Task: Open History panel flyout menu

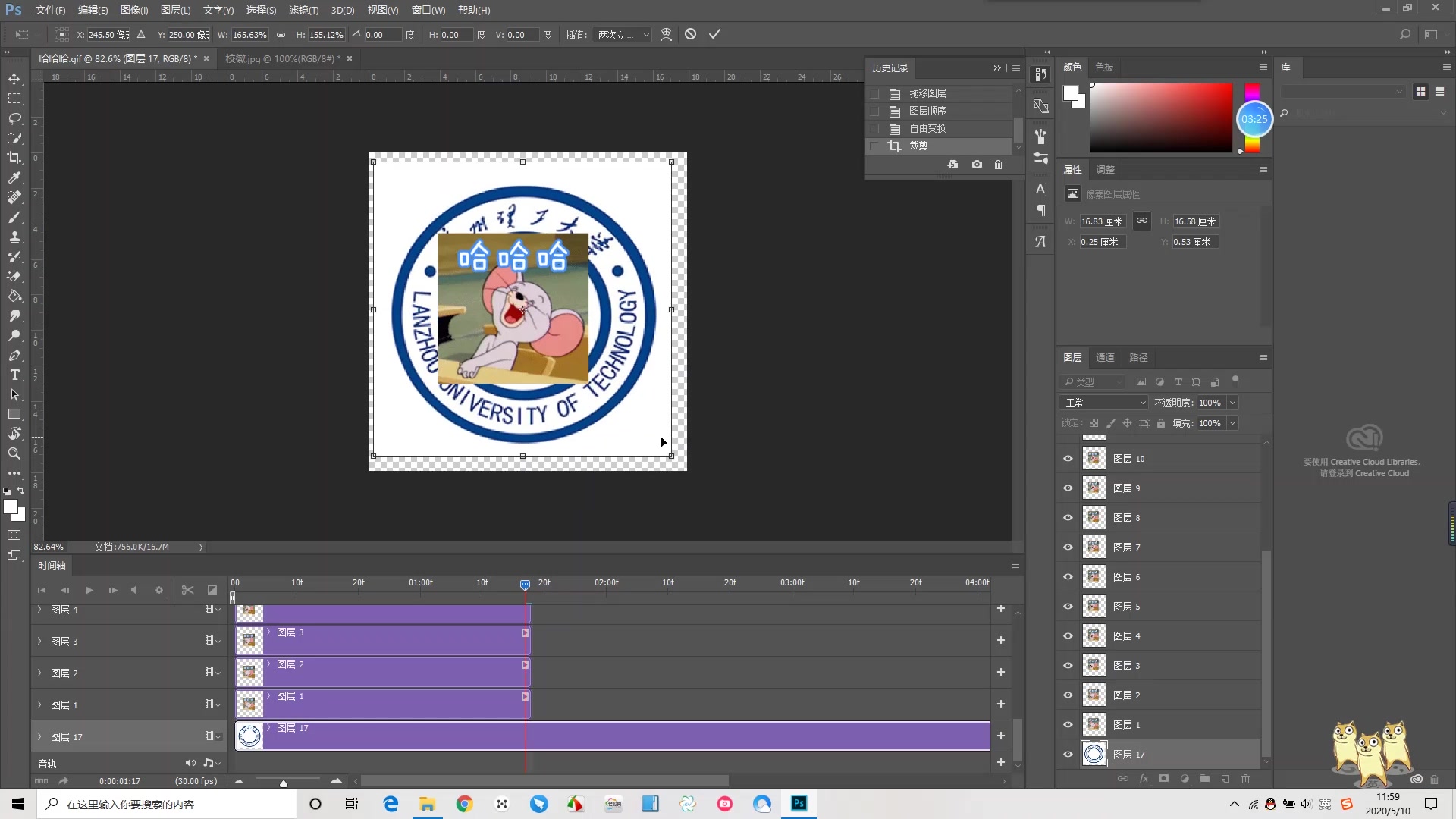Action: click(1016, 68)
